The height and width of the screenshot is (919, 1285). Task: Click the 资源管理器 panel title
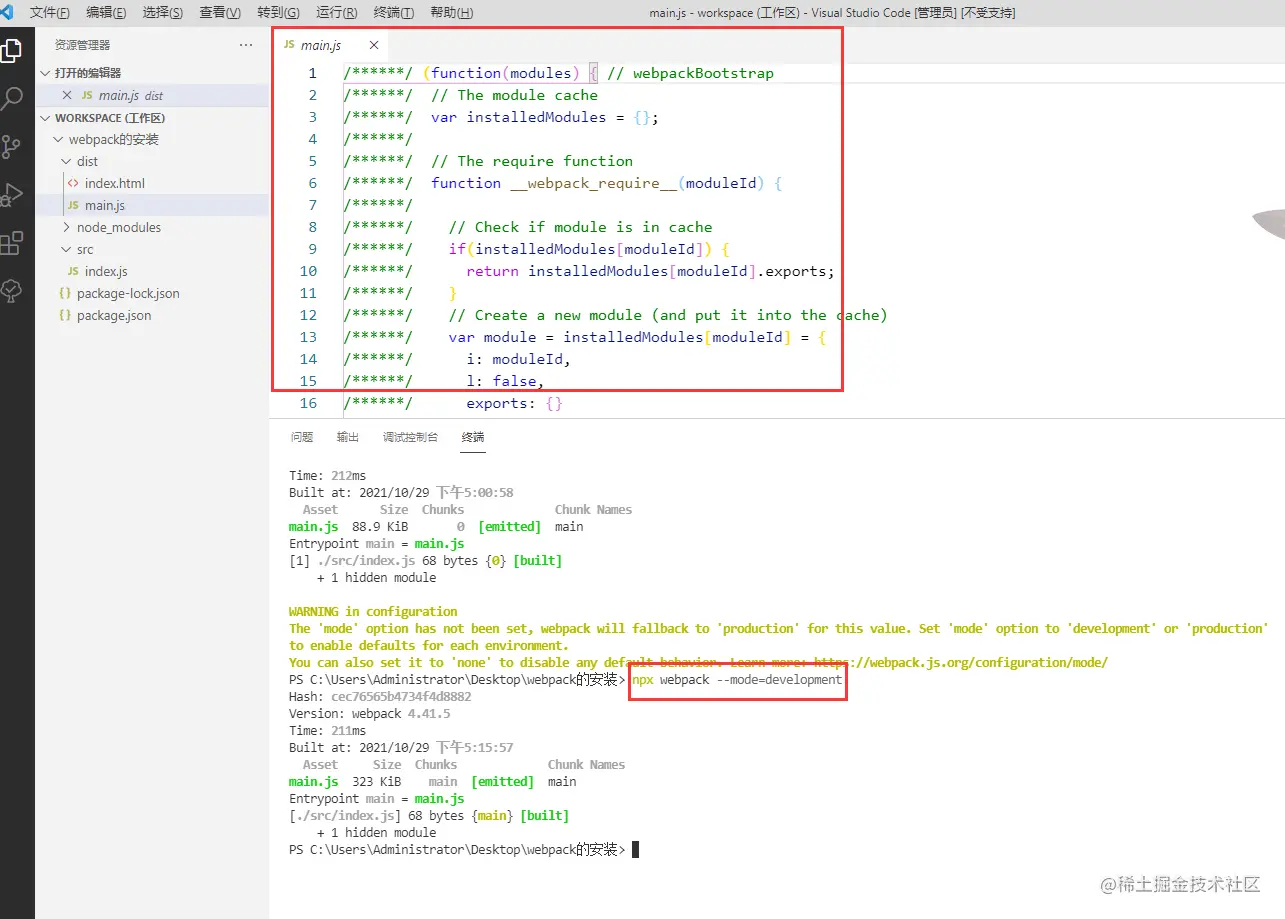click(x=83, y=45)
